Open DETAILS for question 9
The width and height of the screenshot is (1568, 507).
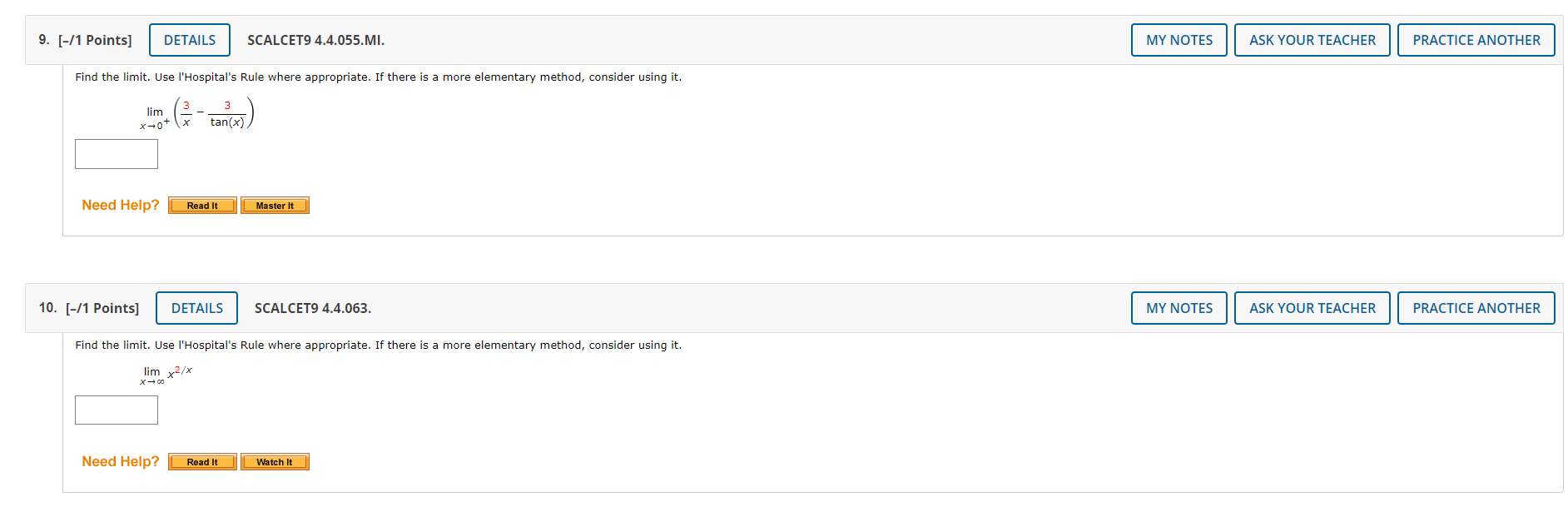coord(189,39)
